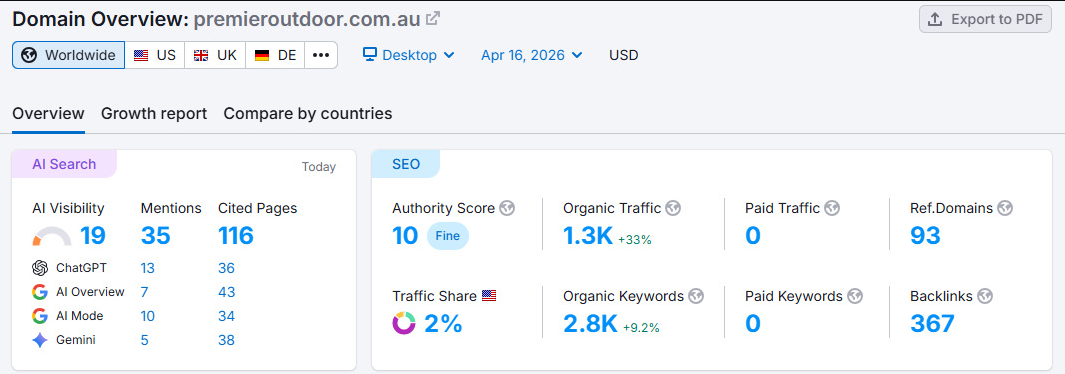The width and height of the screenshot is (1065, 374).
Task: Open the Apr 16, 2026 date dropdown
Action: click(x=531, y=55)
